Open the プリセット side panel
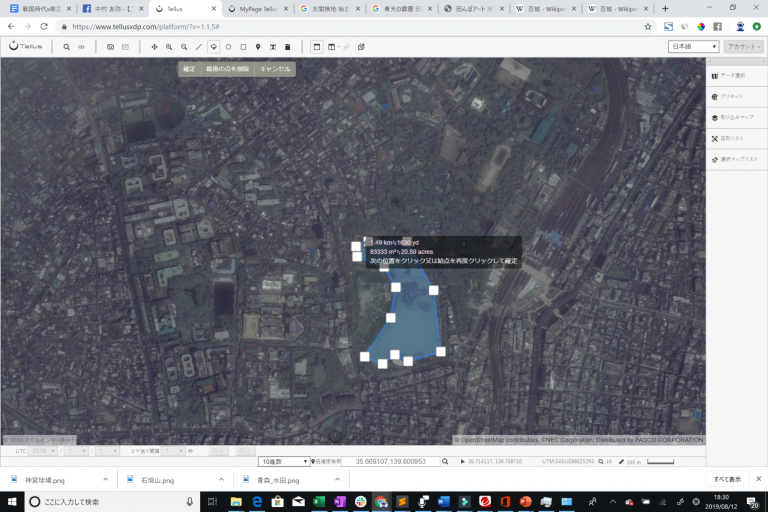The height and width of the screenshot is (512, 768). click(x=736, y=97)
